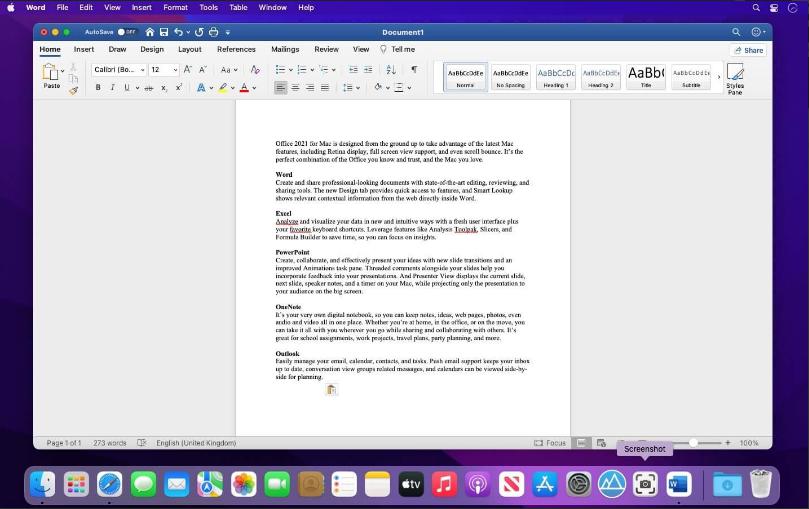Screen dimensions: 809x509
Task: Open spelling and grammar check status icon
Action: pyautogui.click(x=141, y=442)
